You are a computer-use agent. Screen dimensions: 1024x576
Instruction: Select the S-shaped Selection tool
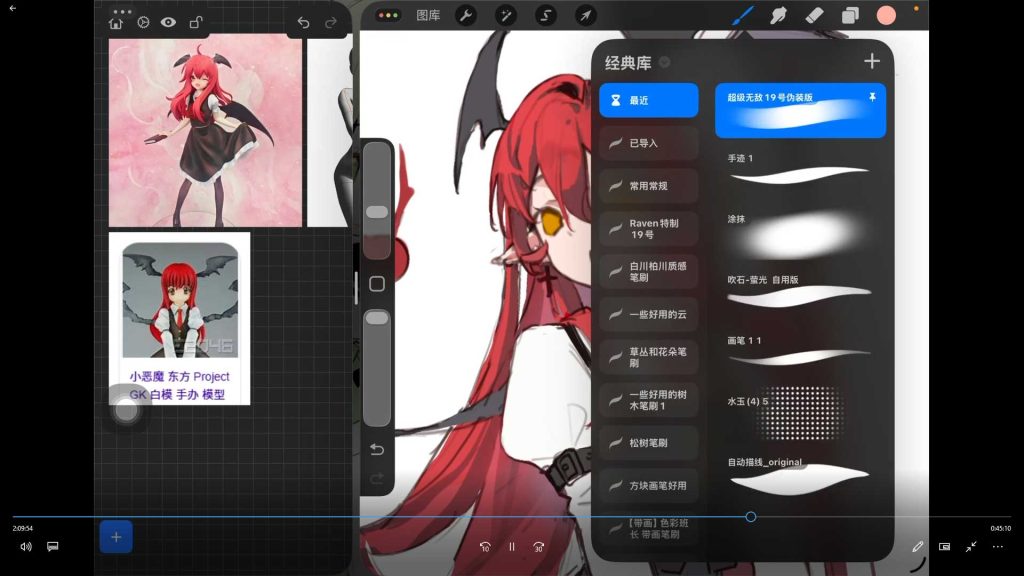click(546, 16)
